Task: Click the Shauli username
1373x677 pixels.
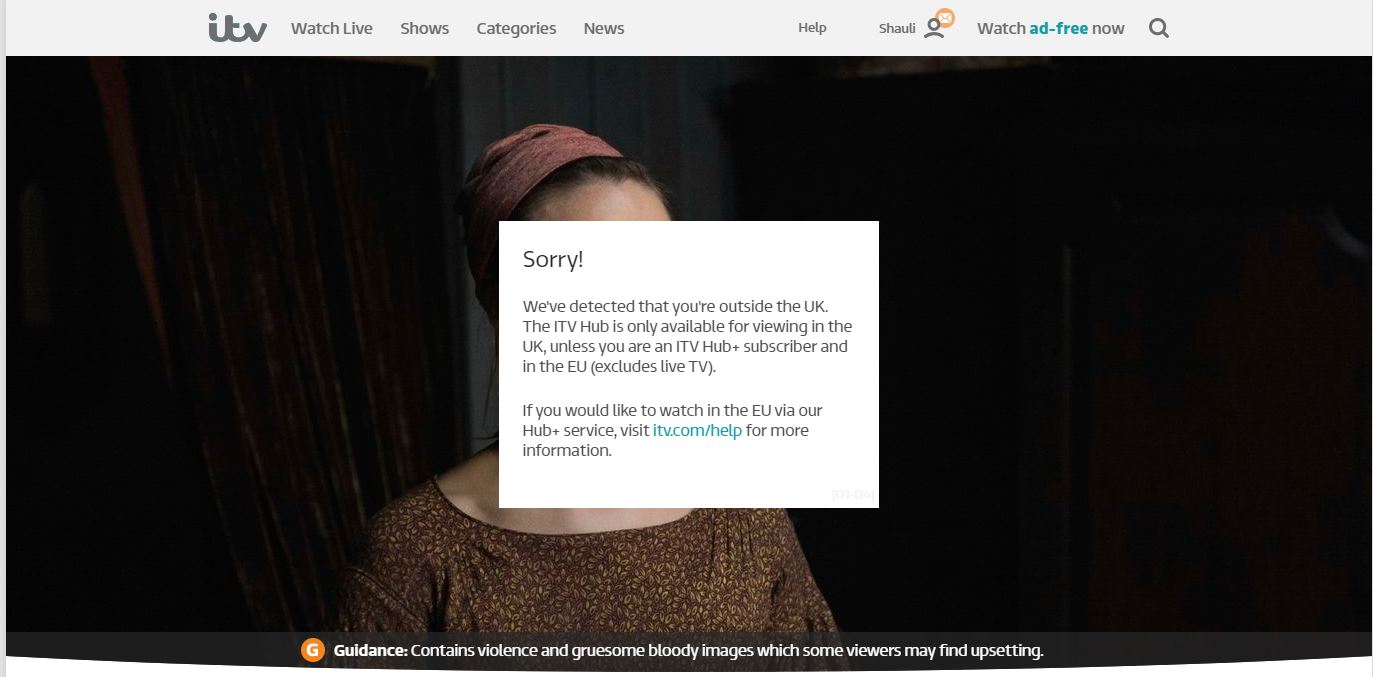Action: pos(897,28)
